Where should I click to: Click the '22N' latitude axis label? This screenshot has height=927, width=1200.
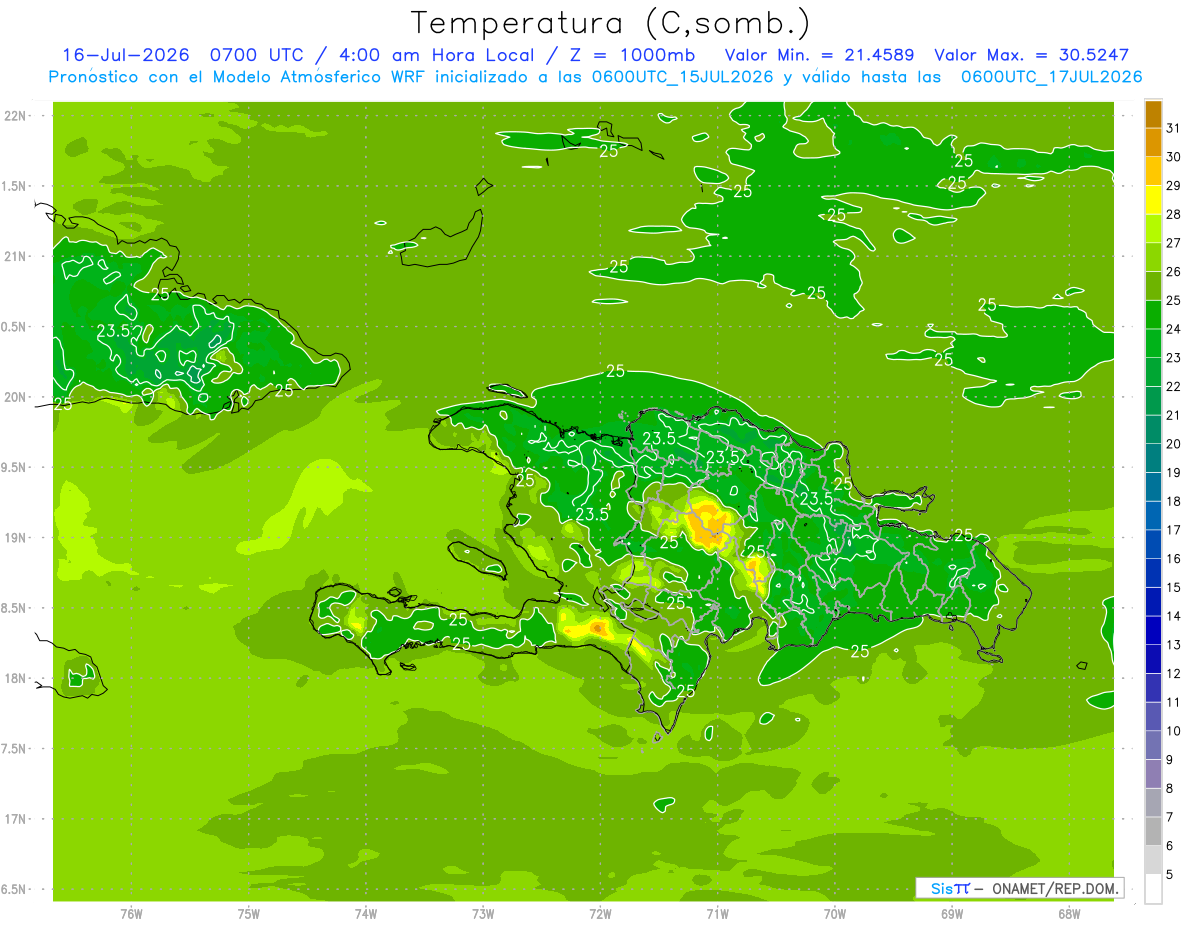click(x=16, y=116)
